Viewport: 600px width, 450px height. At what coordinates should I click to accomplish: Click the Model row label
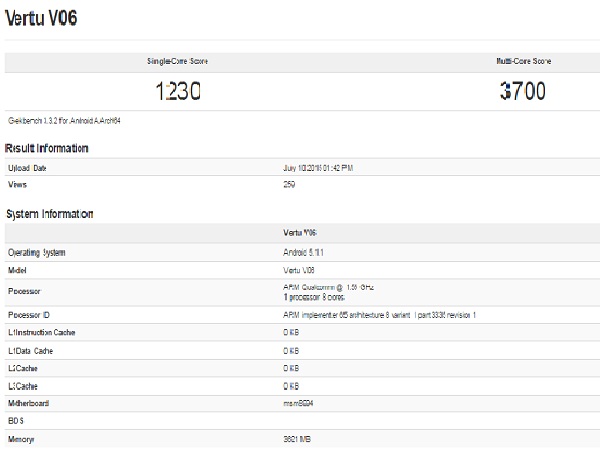20,271
